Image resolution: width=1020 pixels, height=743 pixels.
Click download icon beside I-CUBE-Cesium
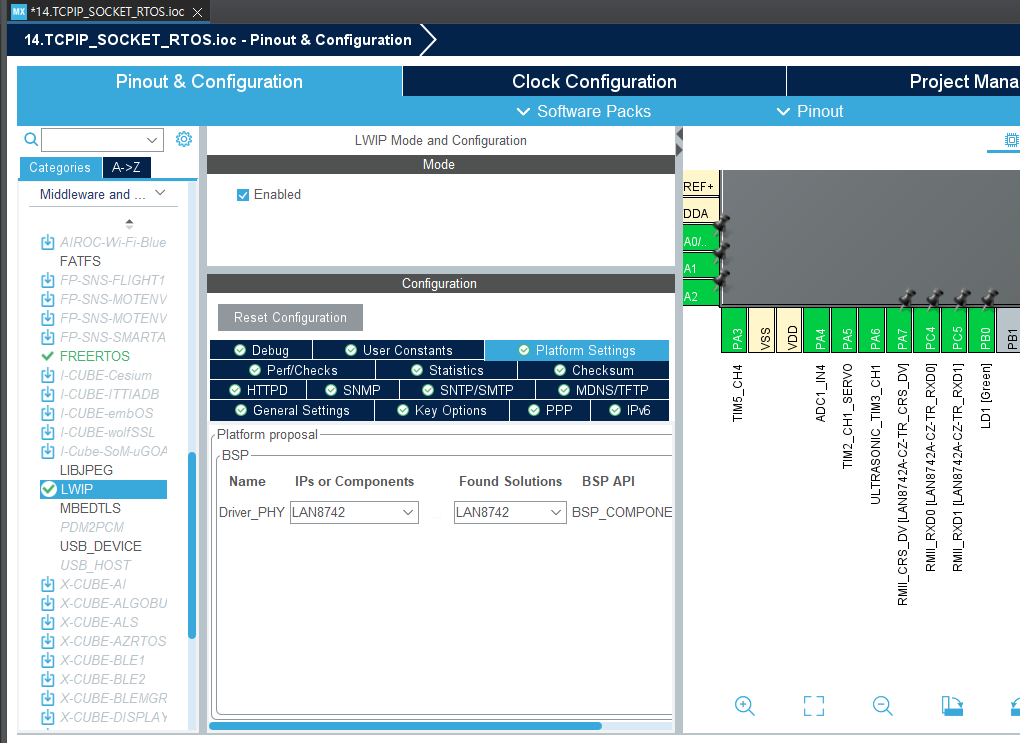(47, 375)
